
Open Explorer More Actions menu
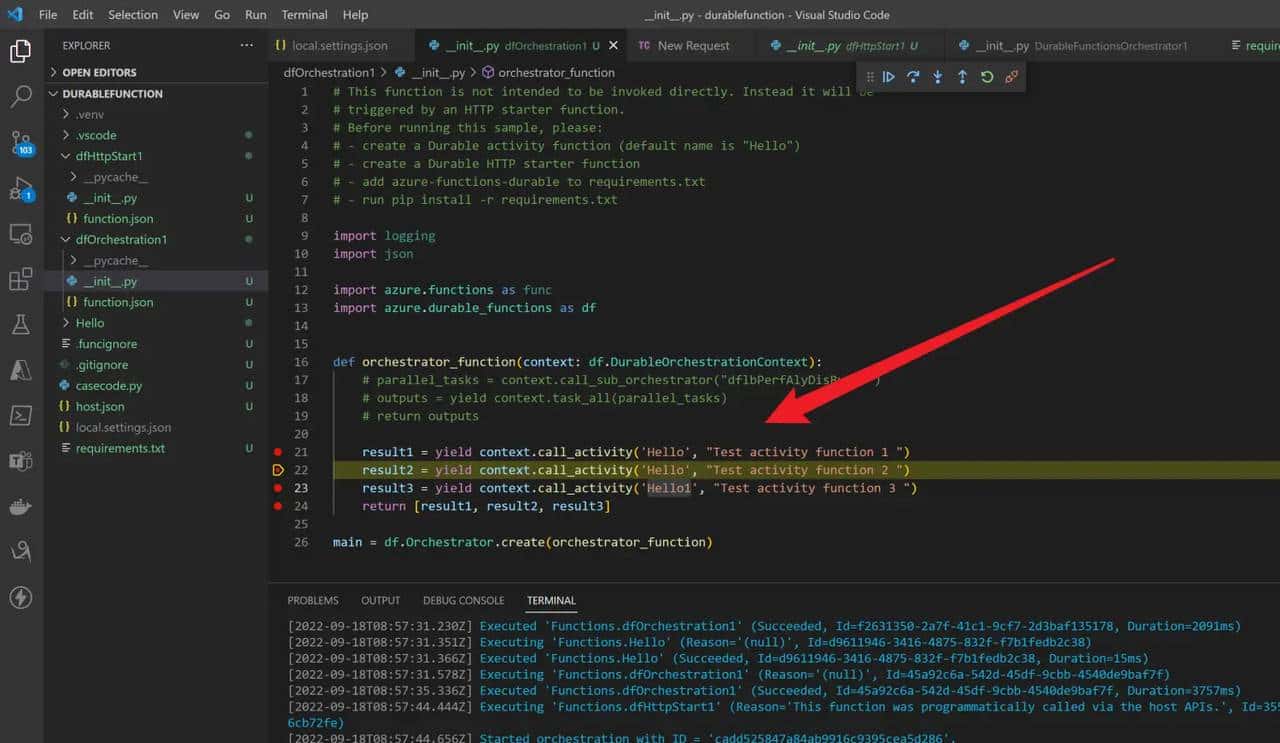246,44
